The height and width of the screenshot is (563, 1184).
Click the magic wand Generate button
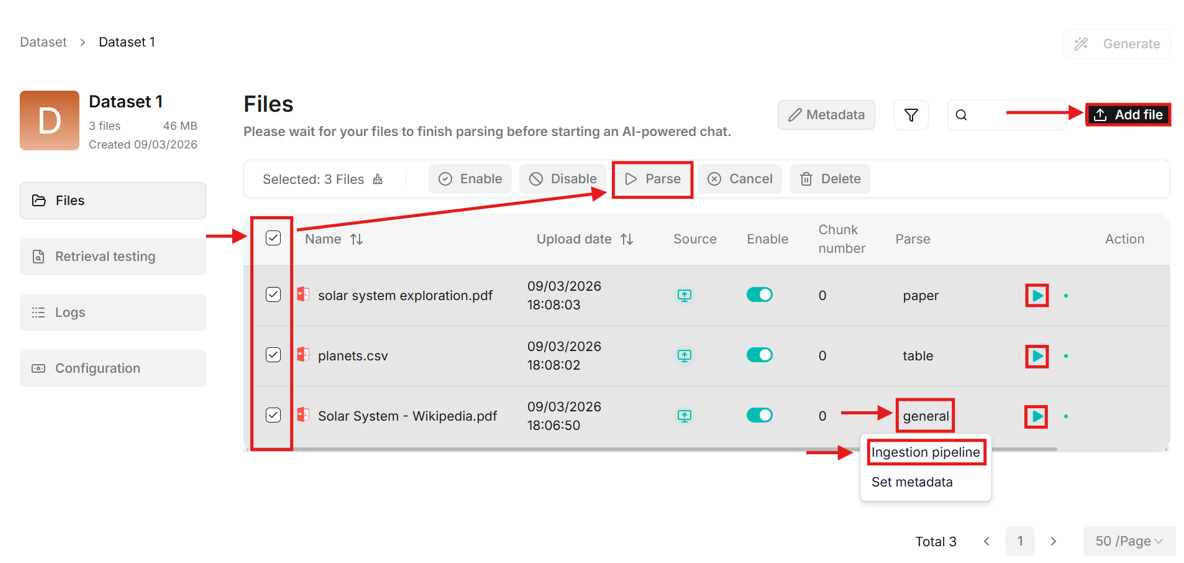click(1117, 44)
